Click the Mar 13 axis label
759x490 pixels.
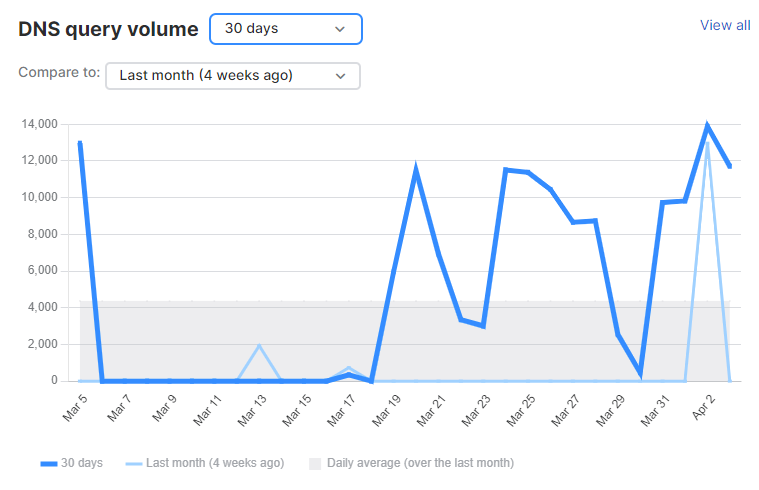(x=249, y=410)
